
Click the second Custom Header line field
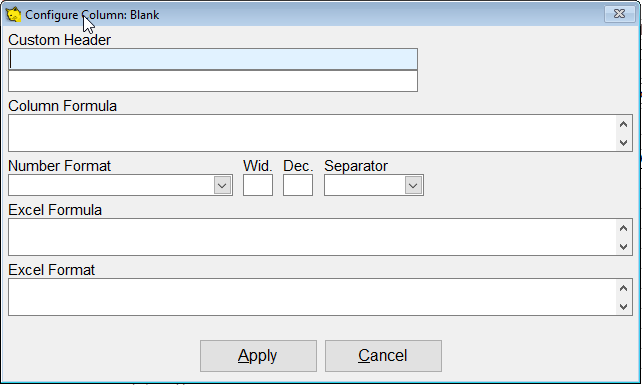pyautogui.click(x=213, y=81)
